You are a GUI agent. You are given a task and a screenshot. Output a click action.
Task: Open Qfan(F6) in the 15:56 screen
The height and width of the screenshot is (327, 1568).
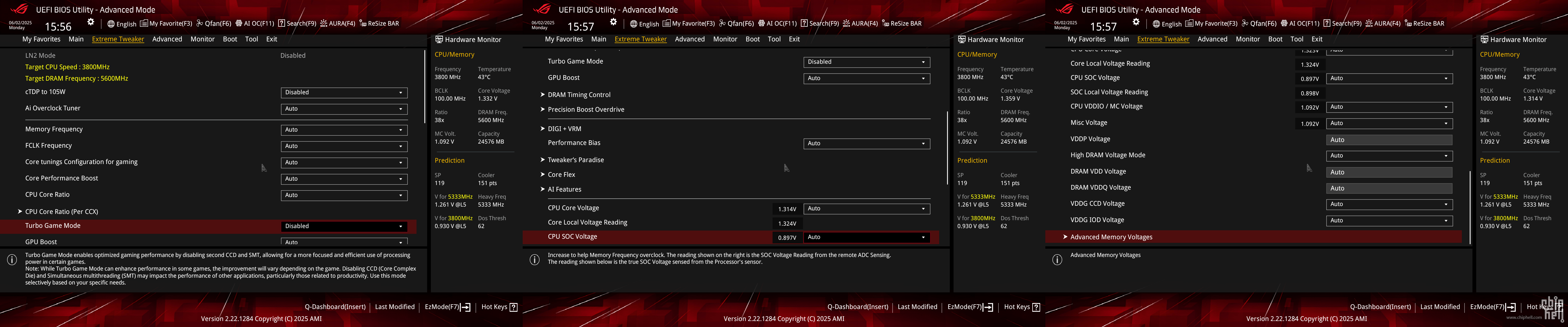tap(214, 24)
